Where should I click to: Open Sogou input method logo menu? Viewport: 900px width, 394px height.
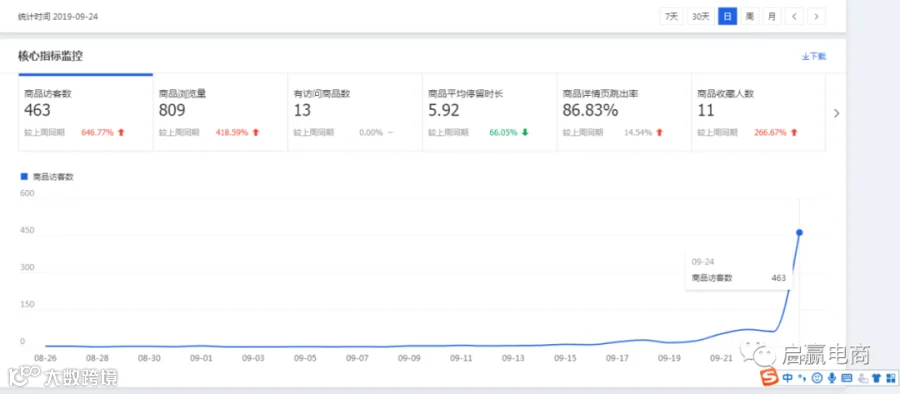point(769,377)
